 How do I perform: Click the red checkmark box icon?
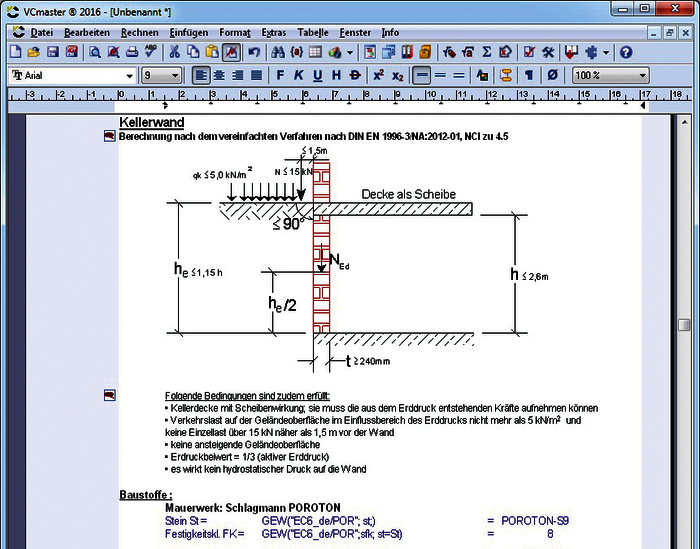(x=529, y=52)
